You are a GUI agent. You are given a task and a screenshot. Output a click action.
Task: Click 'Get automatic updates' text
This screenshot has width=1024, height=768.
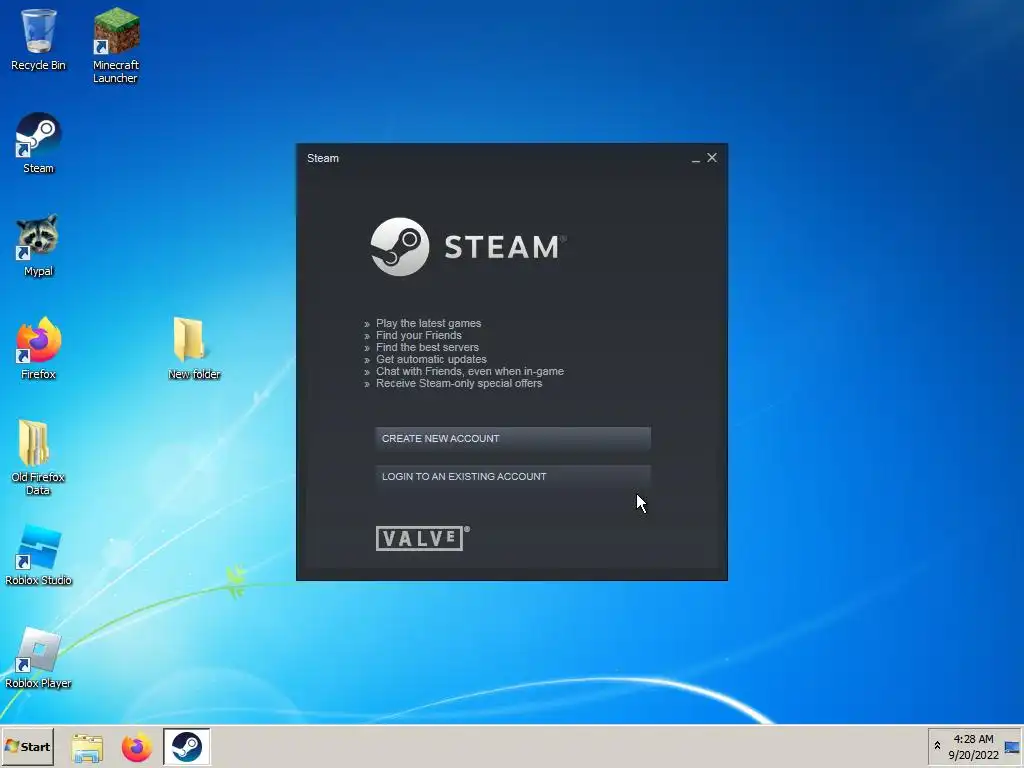[x=431, y=359]
